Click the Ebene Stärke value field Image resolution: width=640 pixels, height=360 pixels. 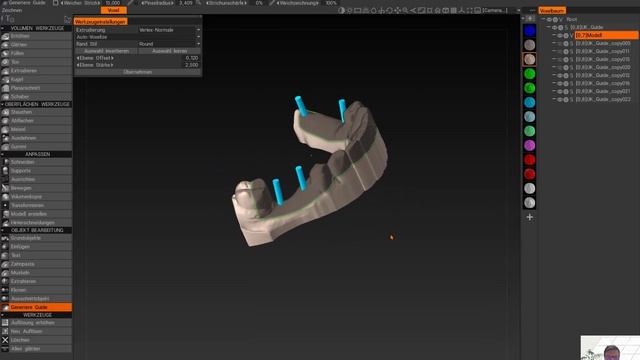tap(190, 65)
